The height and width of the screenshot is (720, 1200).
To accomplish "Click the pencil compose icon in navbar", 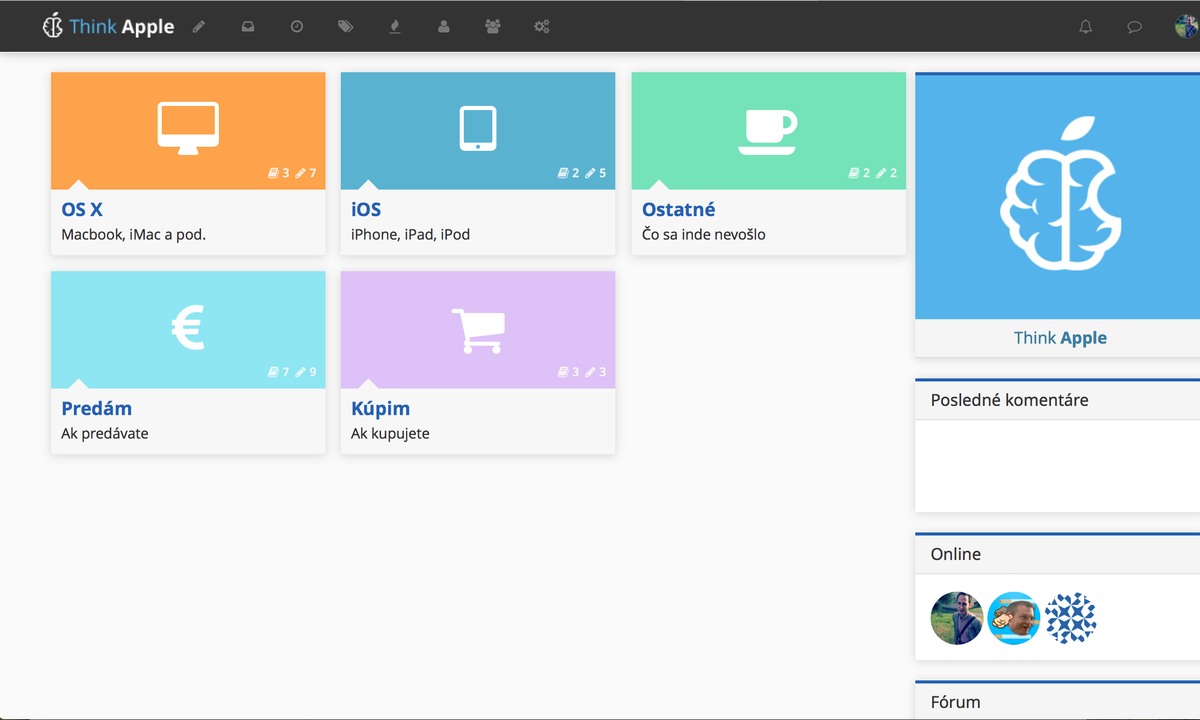I will pyautogui.click(x=199, y=27).
